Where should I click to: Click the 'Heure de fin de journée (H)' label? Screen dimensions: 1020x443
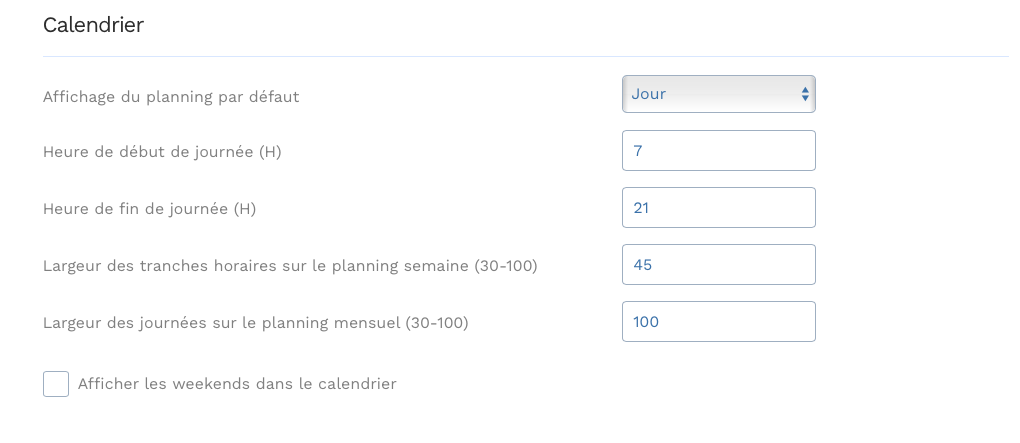(x=150, y=209)
